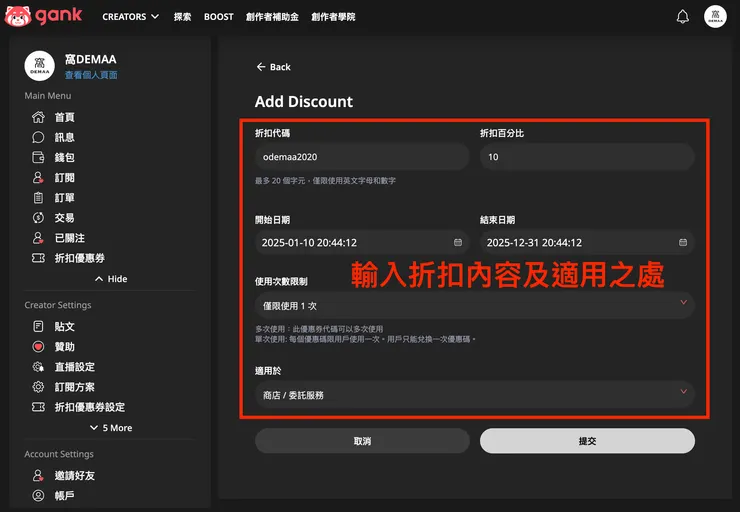This screenshot has width=740, height=512.
Task: Open 創作者學院 in the top navigation
Action: point(333,17)
